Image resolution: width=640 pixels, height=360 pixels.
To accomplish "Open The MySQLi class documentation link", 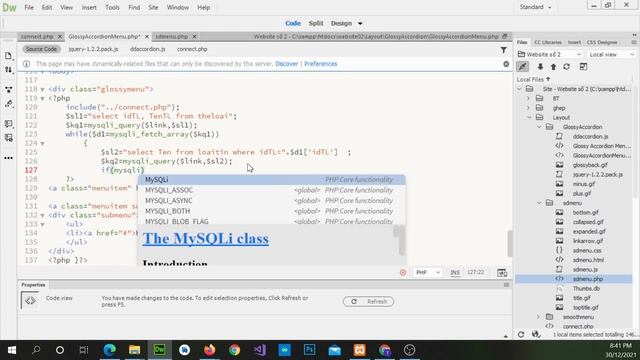I will [206, 239].
